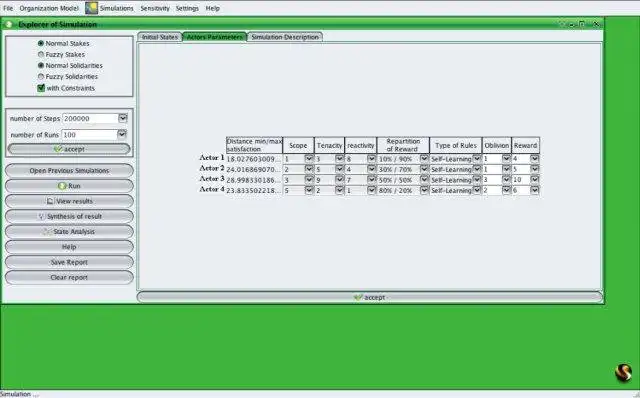Select Fuzzy Stakes radio button
The image size is (640, 398).
coord(41,54)
